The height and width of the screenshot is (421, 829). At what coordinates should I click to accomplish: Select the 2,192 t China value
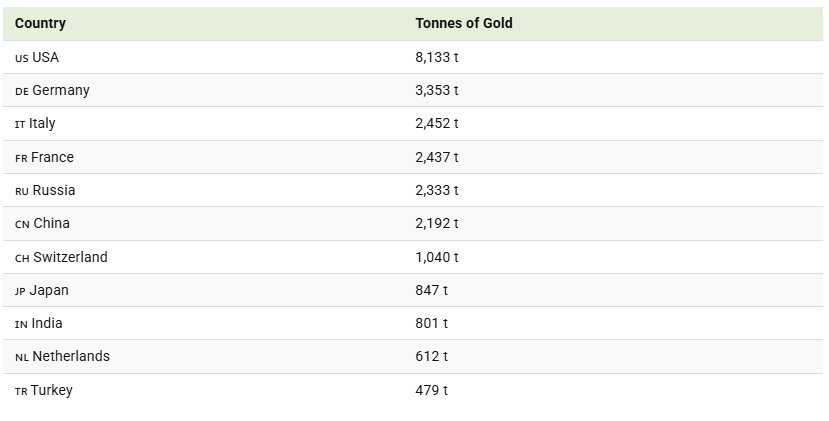[x=437, y=224]
